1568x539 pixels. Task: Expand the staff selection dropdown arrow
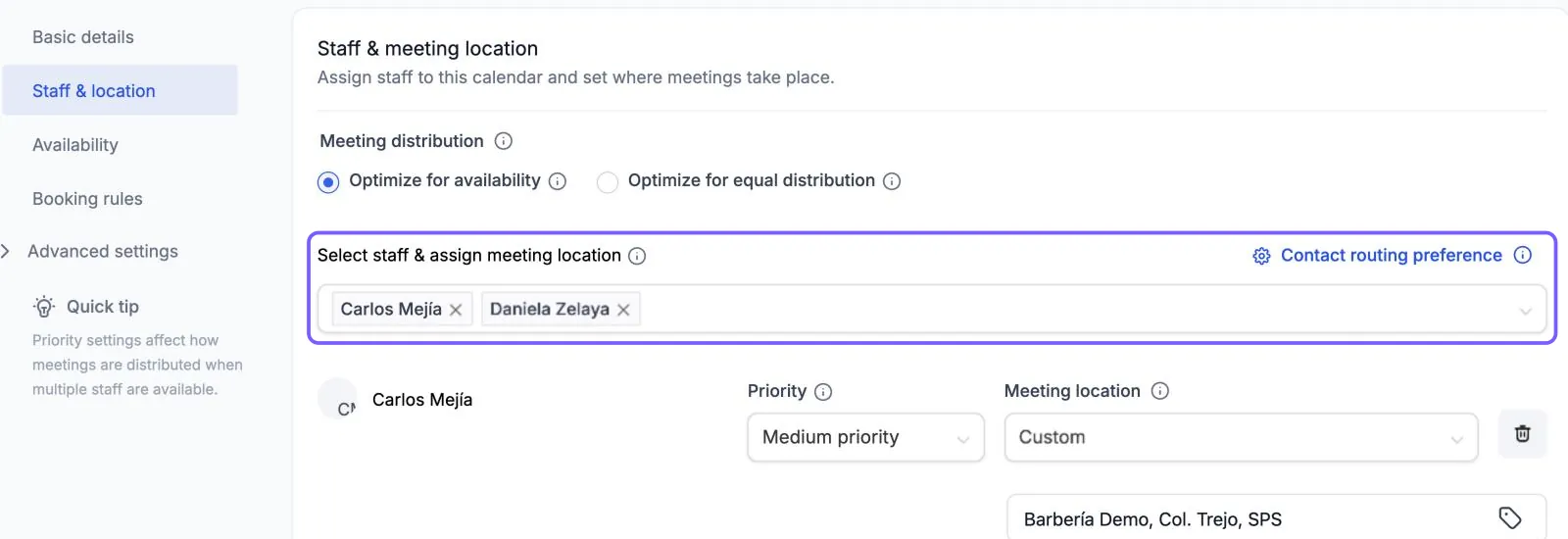(1525, 311)
